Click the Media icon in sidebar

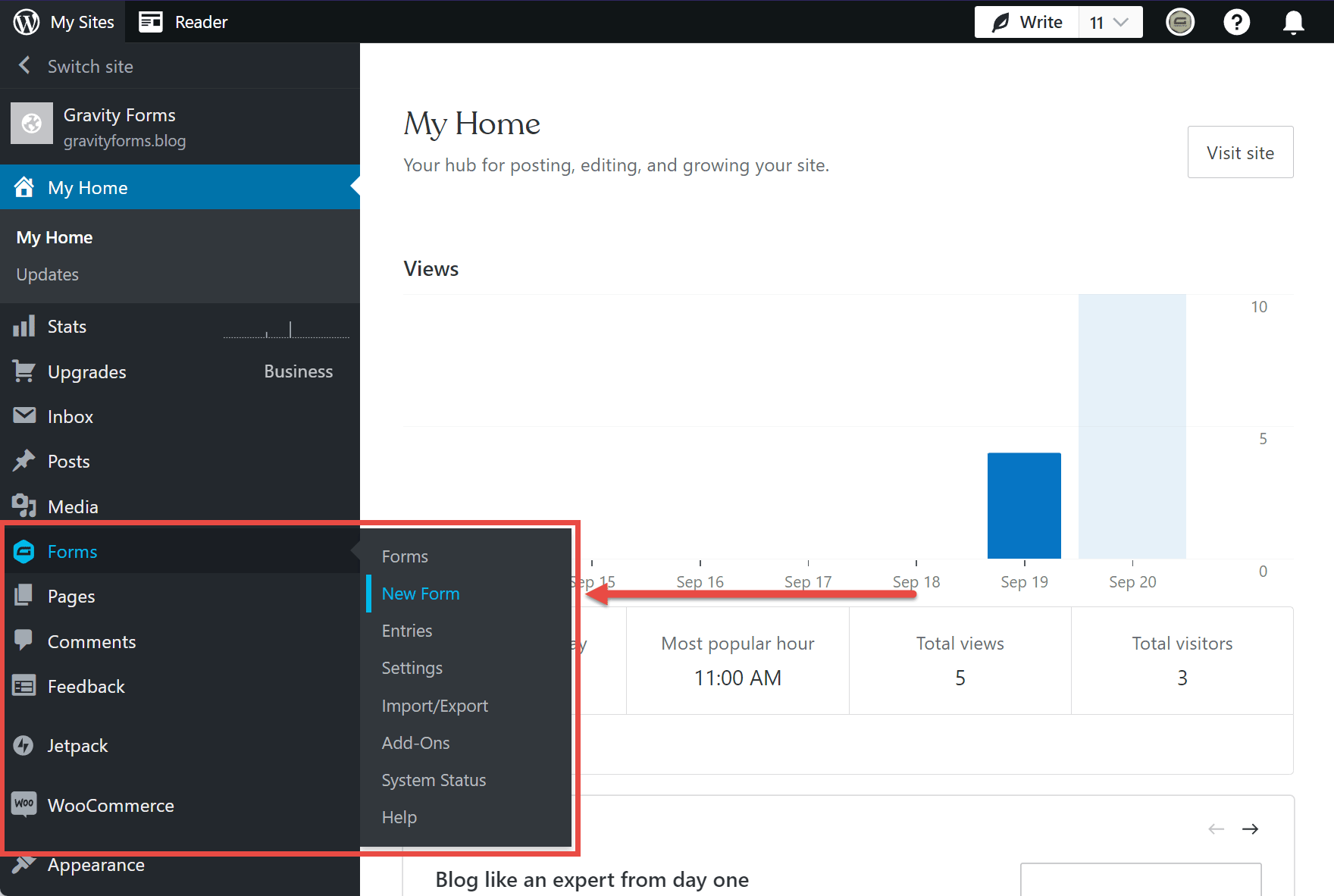24,506
